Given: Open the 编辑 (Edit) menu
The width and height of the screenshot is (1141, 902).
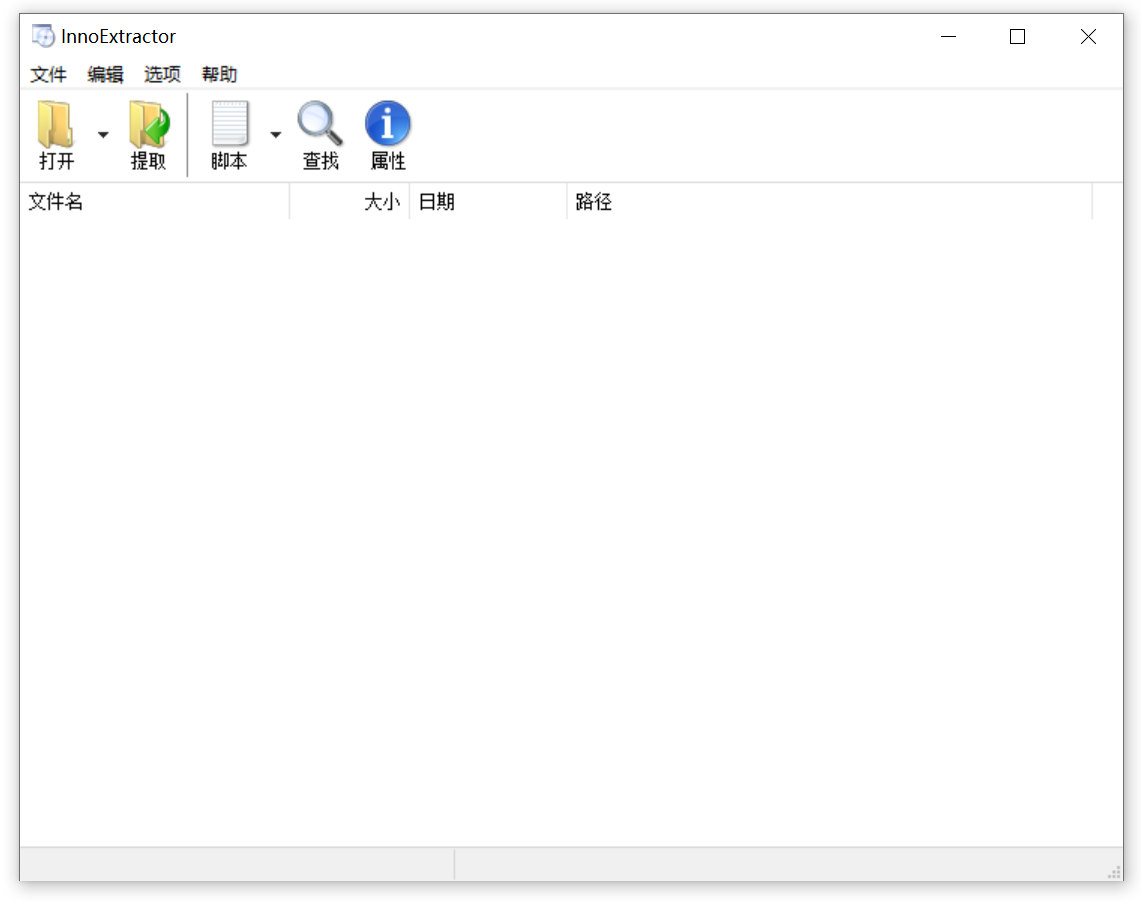Looking at the screenshot, I should pos(105,75).
